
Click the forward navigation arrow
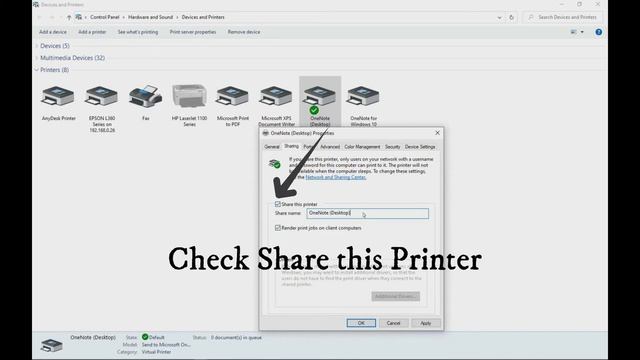pyautogui.click(x=52, y=17)
